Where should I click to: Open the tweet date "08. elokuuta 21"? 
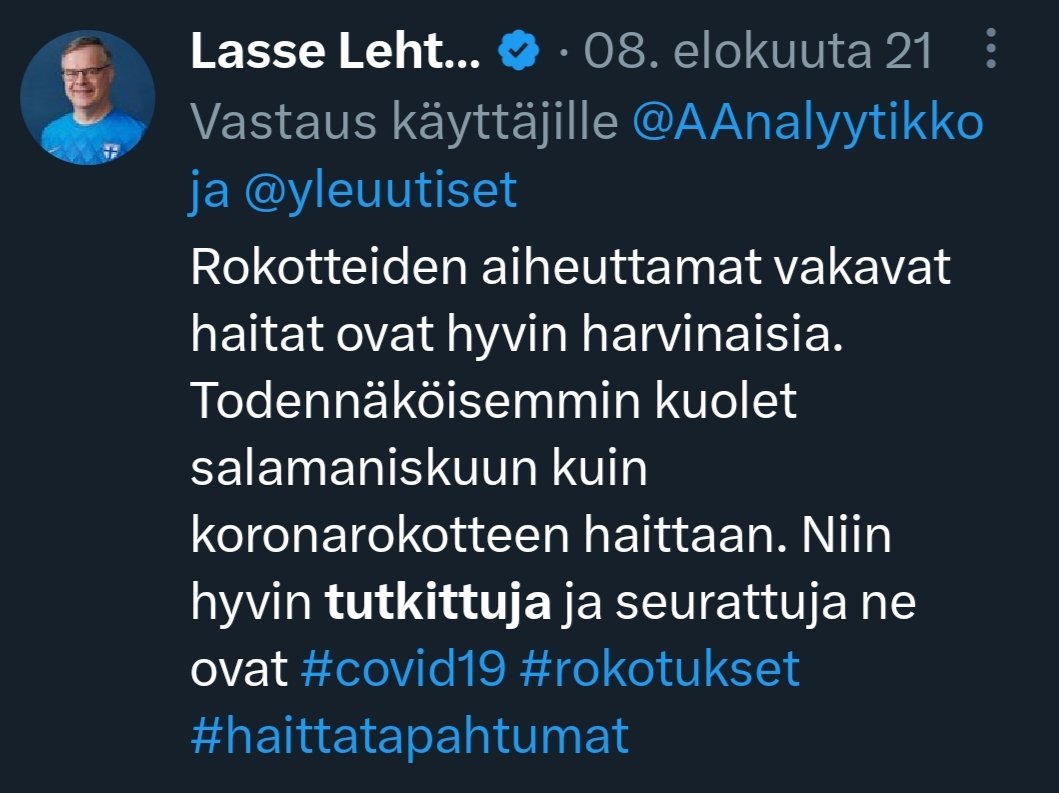click(x=758, y=53)
